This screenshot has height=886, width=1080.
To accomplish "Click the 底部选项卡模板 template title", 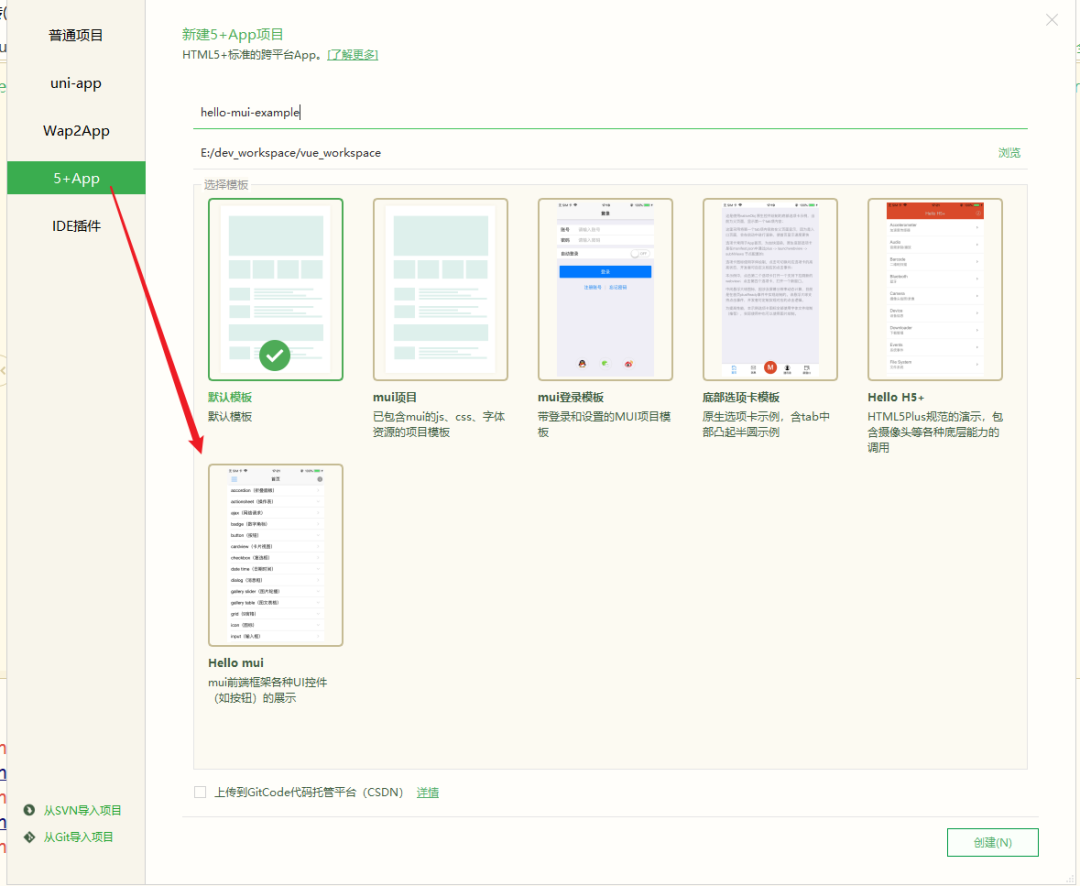I will click(741, 397).
